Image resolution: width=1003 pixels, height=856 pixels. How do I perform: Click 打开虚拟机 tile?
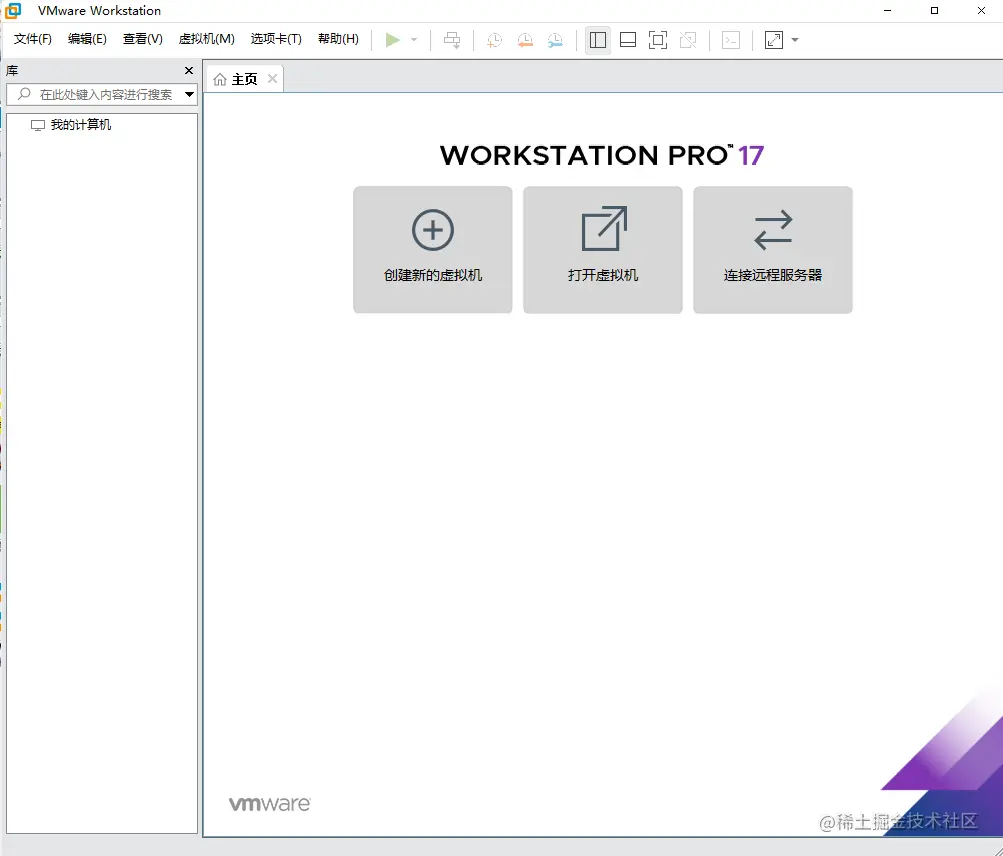pyautogui.click(x=603, y=250)
